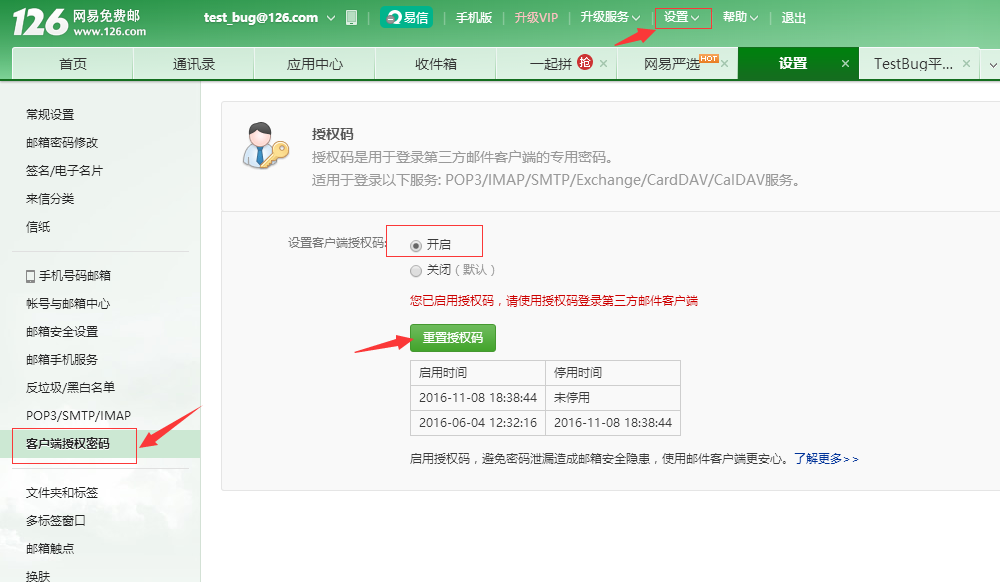
Task: Click 退出 to log out
Action: click(x=793, y=18)
